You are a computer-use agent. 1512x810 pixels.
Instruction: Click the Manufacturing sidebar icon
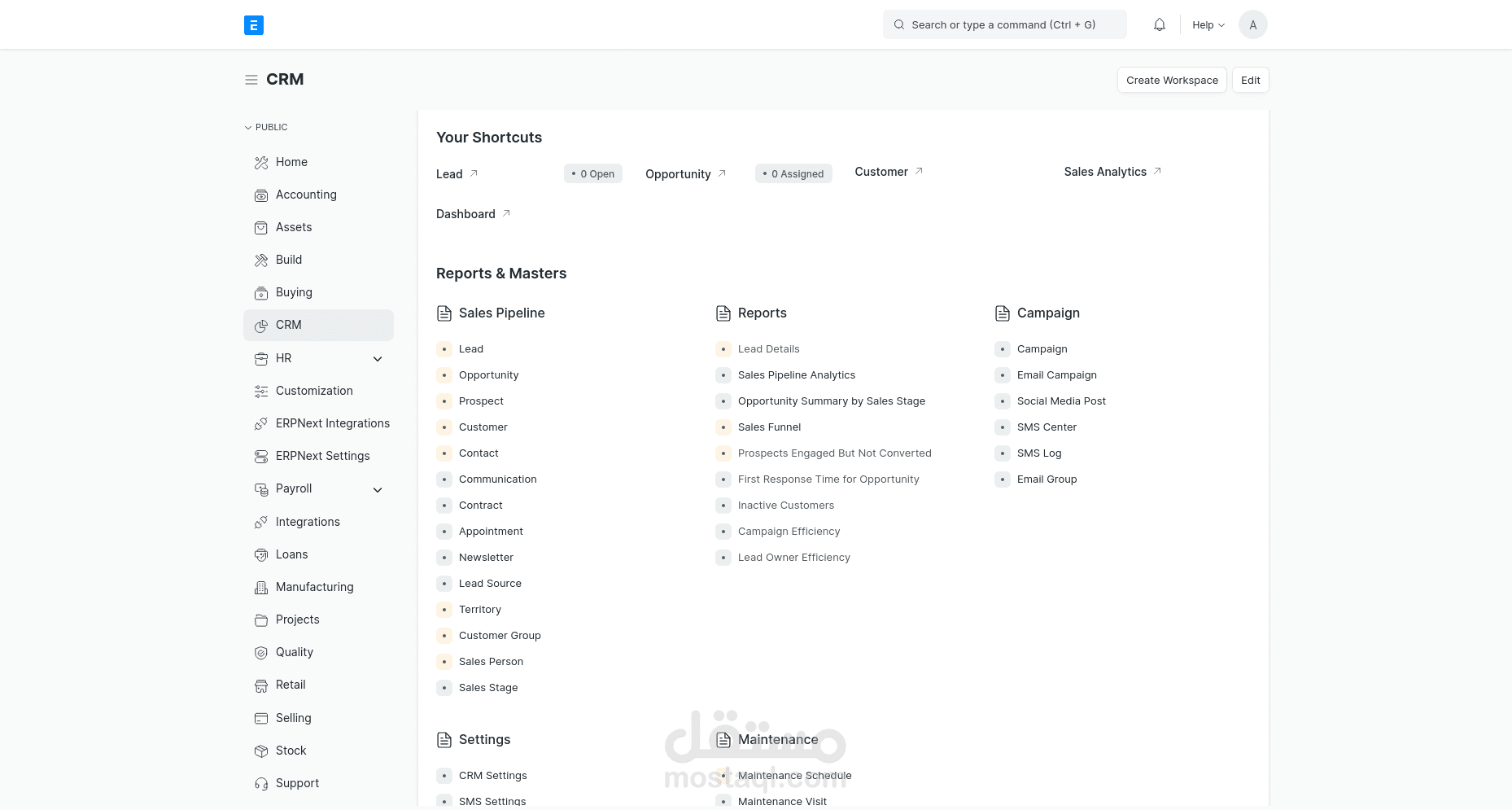click(260, 587)
